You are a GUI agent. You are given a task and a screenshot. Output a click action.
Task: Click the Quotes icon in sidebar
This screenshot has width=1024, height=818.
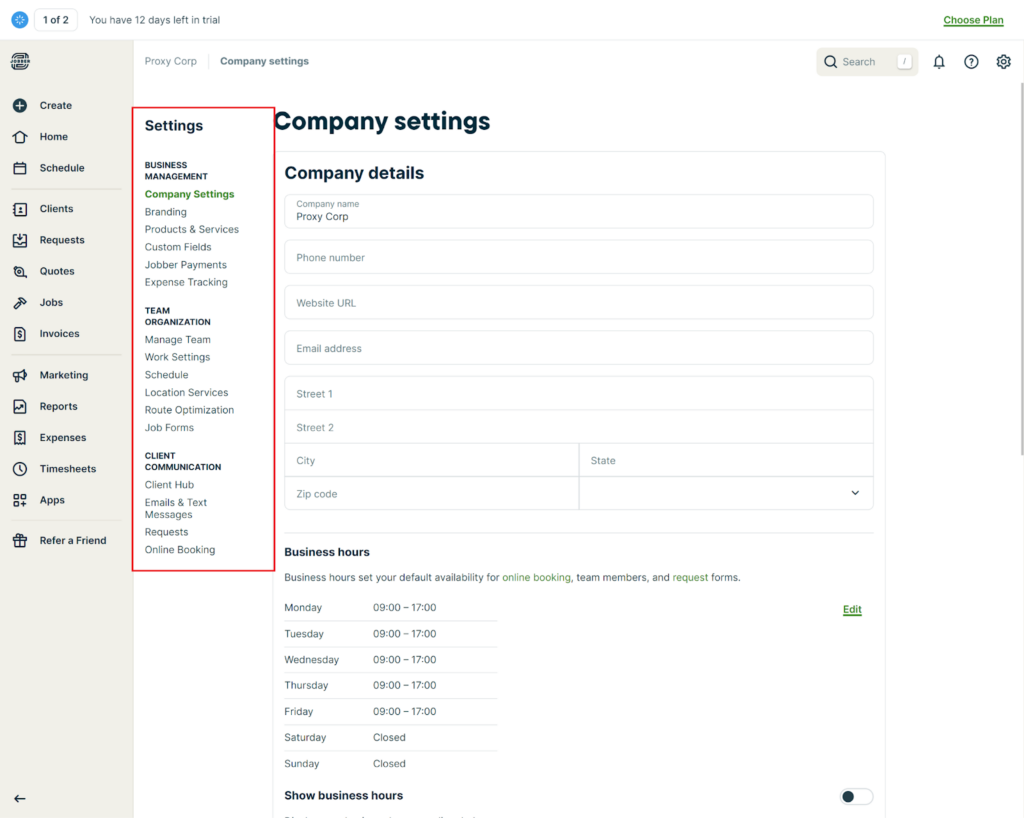coord(20,271)
